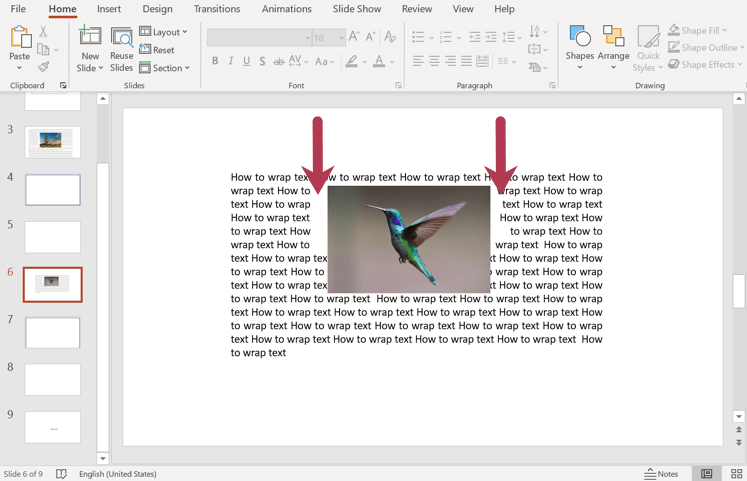Toggle Underline formatting

click(x=247, y=61)
